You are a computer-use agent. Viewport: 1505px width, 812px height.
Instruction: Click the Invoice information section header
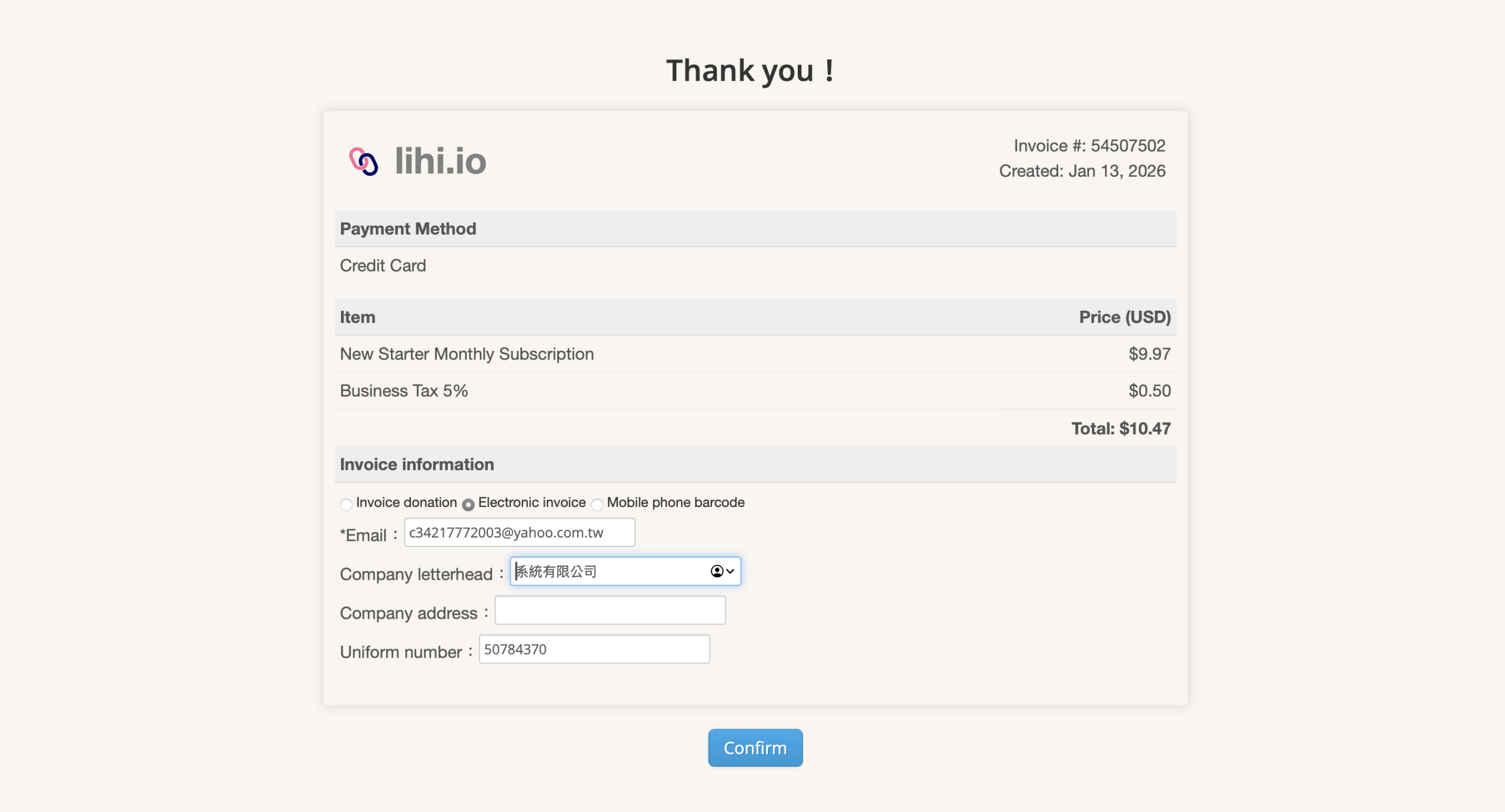coord(417,464)
